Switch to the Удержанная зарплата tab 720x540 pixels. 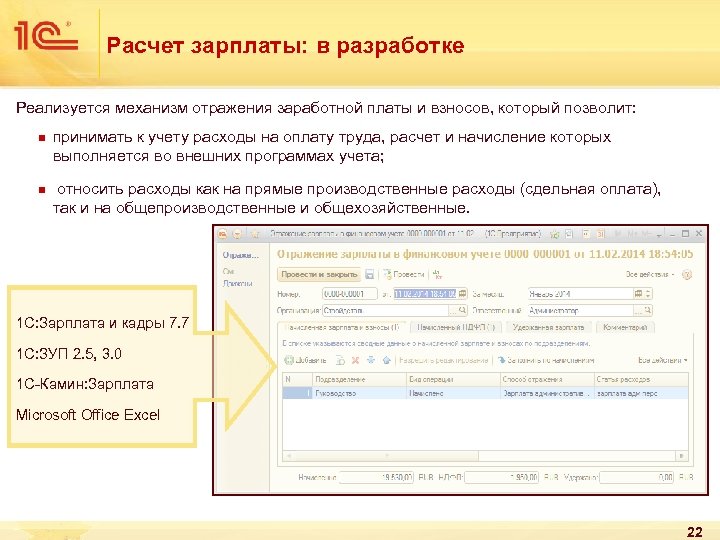click(x=548, y=327)
